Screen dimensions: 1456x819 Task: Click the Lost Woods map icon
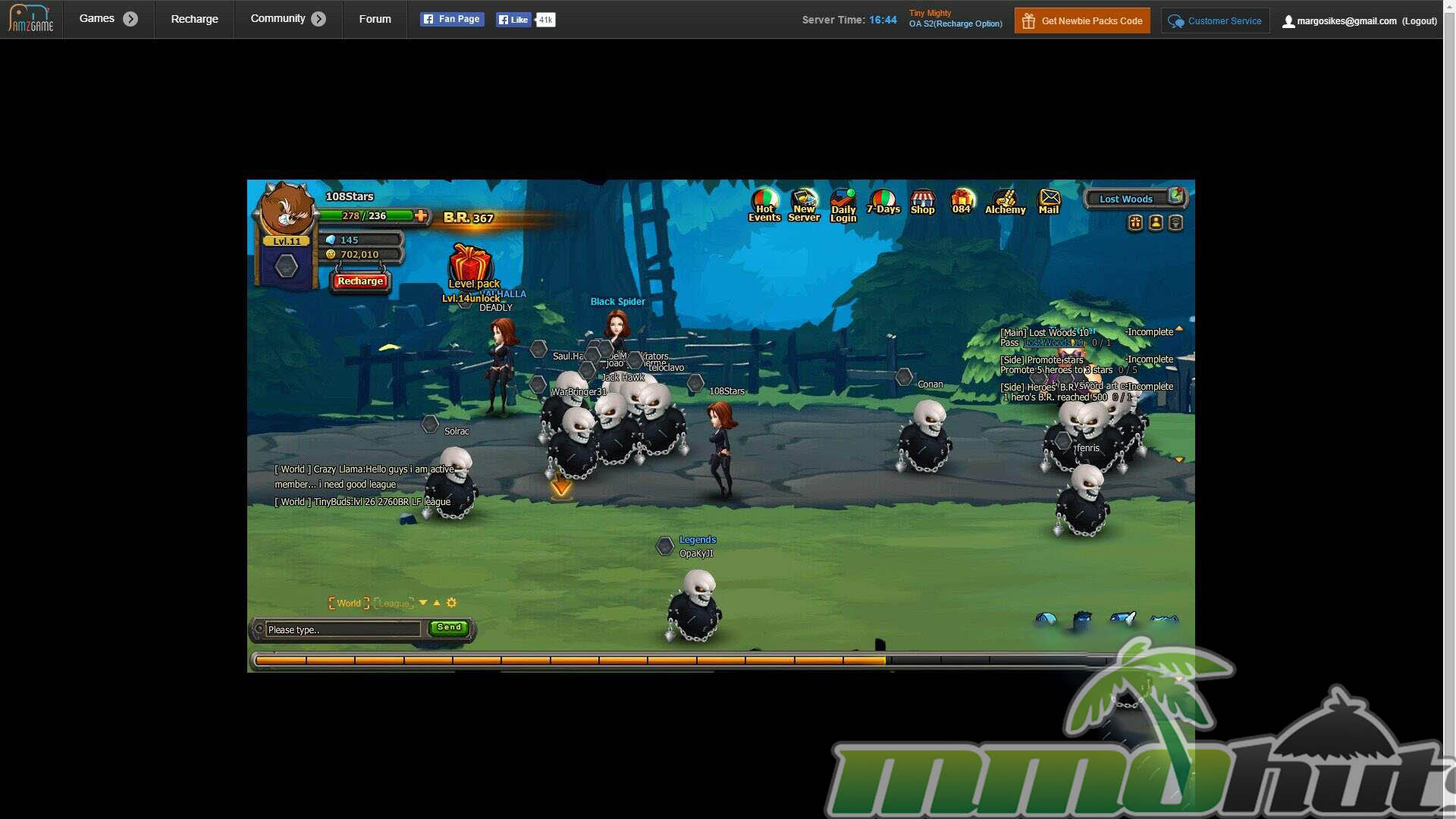coord(1175,196)
